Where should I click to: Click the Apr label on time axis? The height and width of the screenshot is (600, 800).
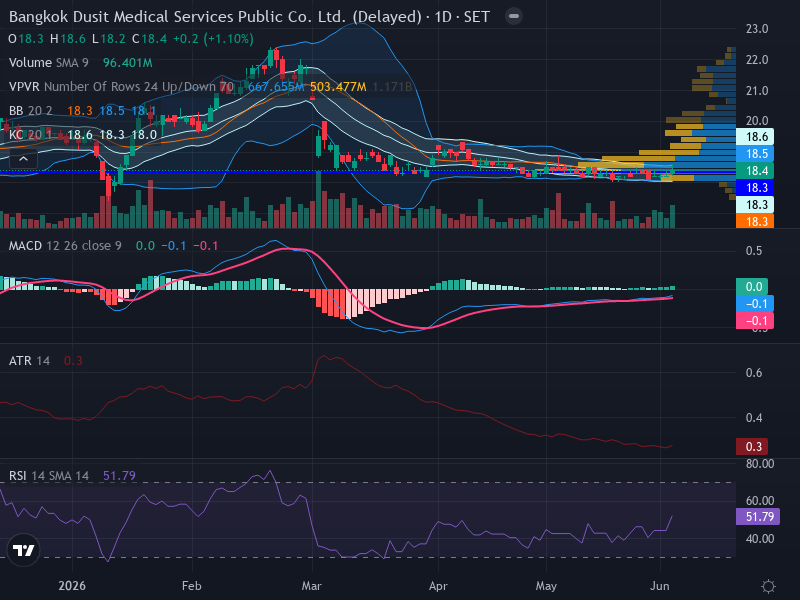(x=438, y=586)
